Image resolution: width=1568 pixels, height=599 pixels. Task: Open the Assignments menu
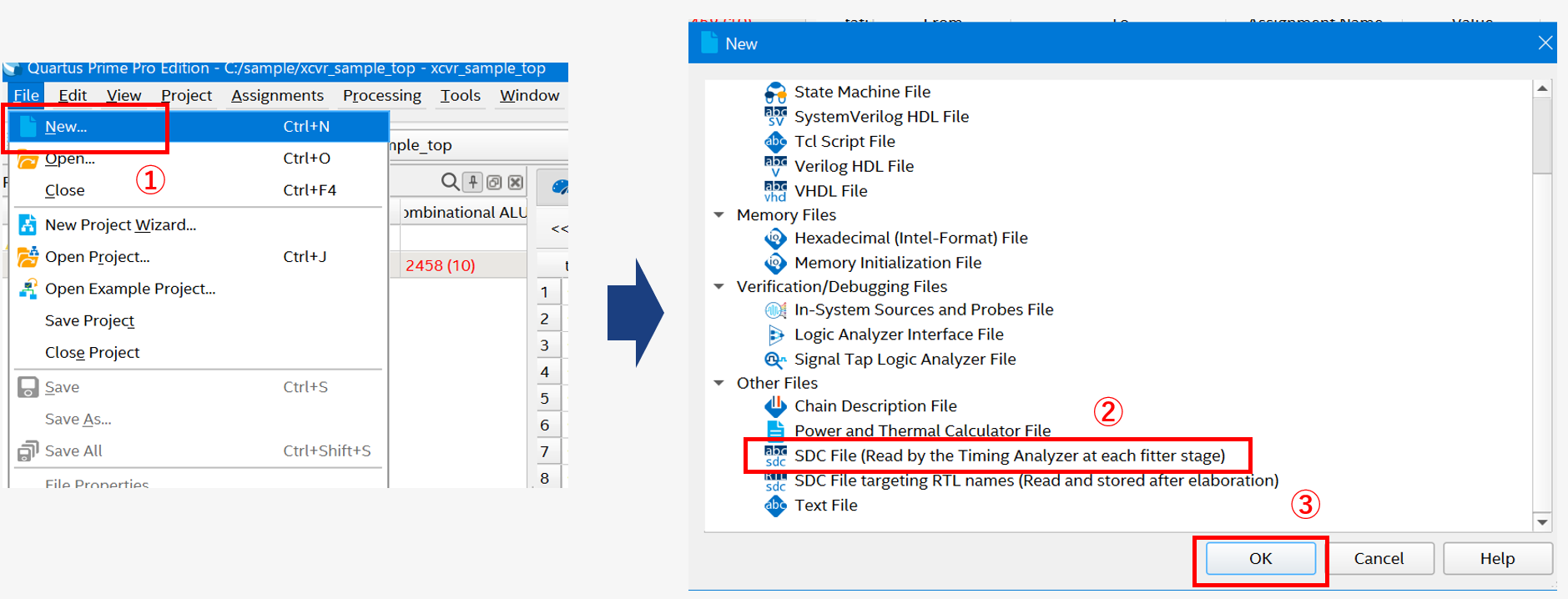(x=277, y=96)
